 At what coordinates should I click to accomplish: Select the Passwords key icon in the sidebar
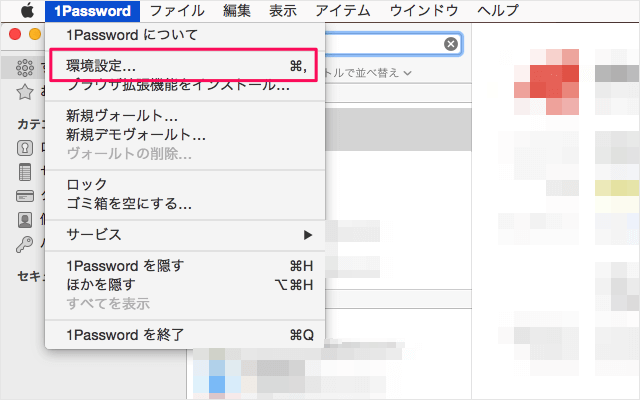coord(24,244)
